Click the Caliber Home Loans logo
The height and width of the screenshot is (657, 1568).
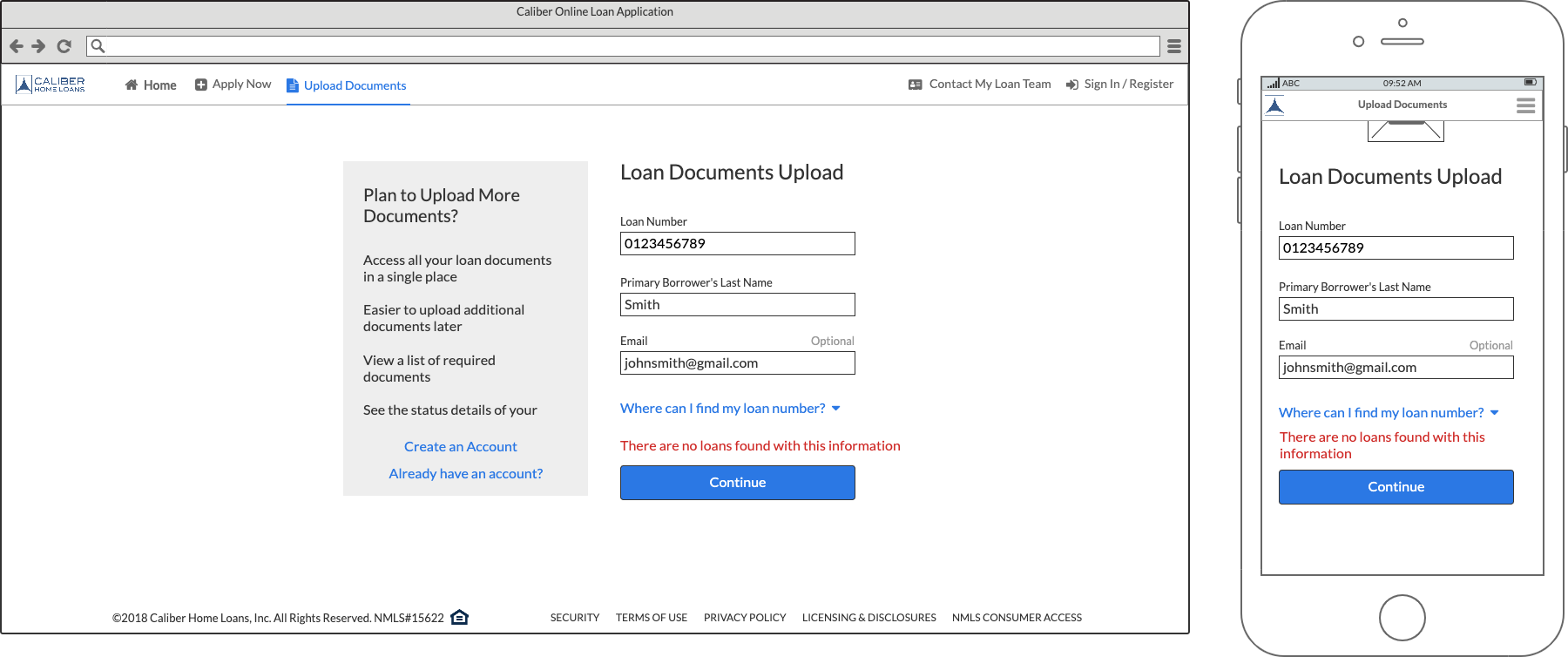51,85
